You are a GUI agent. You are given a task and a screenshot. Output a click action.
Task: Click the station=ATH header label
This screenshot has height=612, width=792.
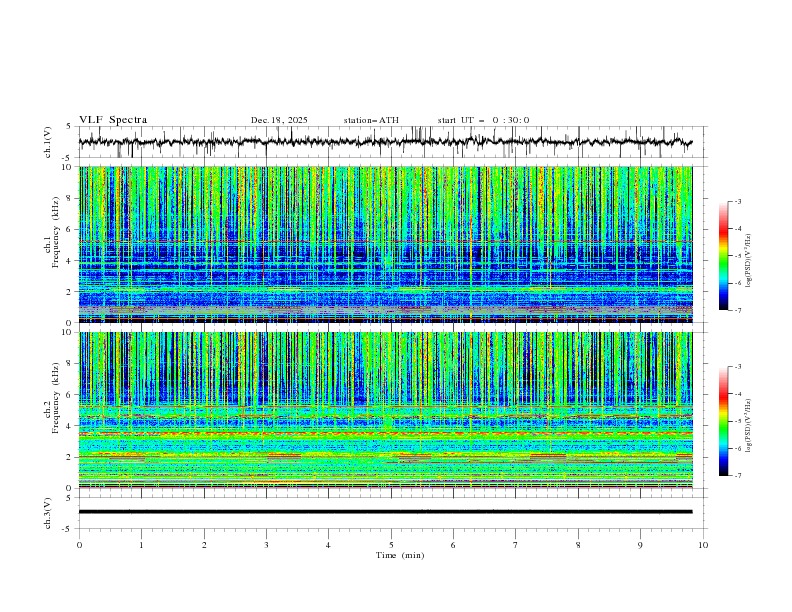pos(371,120)
